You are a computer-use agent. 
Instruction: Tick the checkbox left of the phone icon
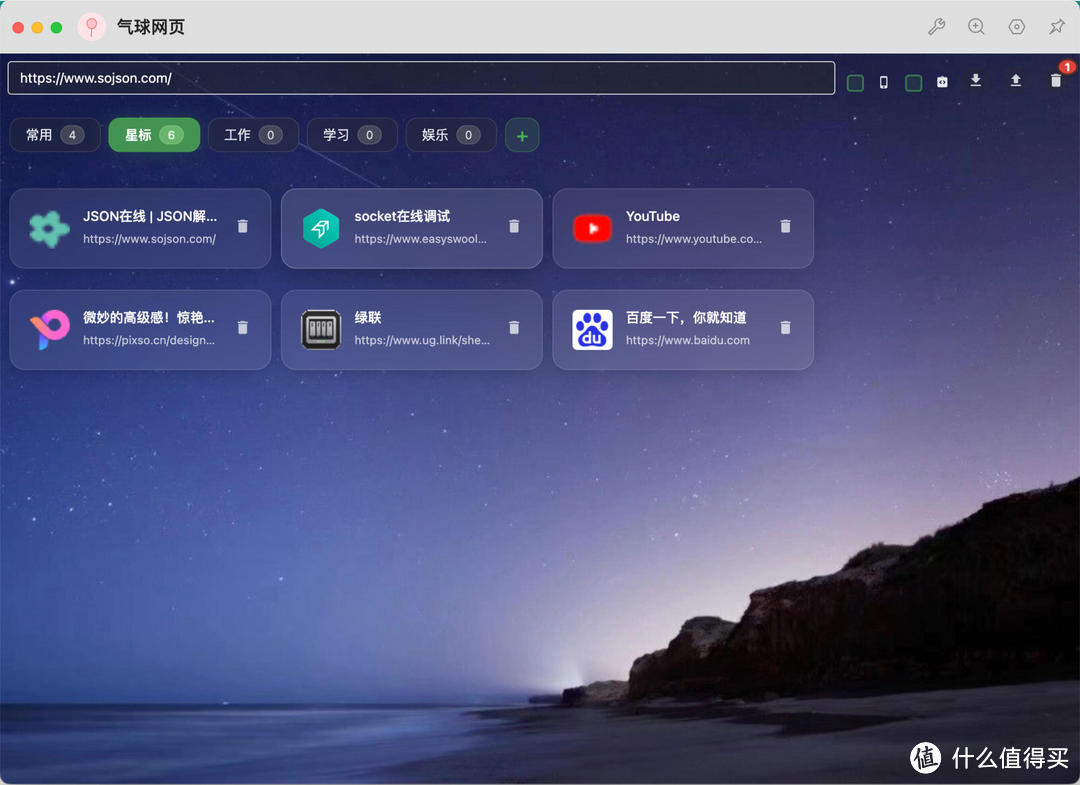855,83
